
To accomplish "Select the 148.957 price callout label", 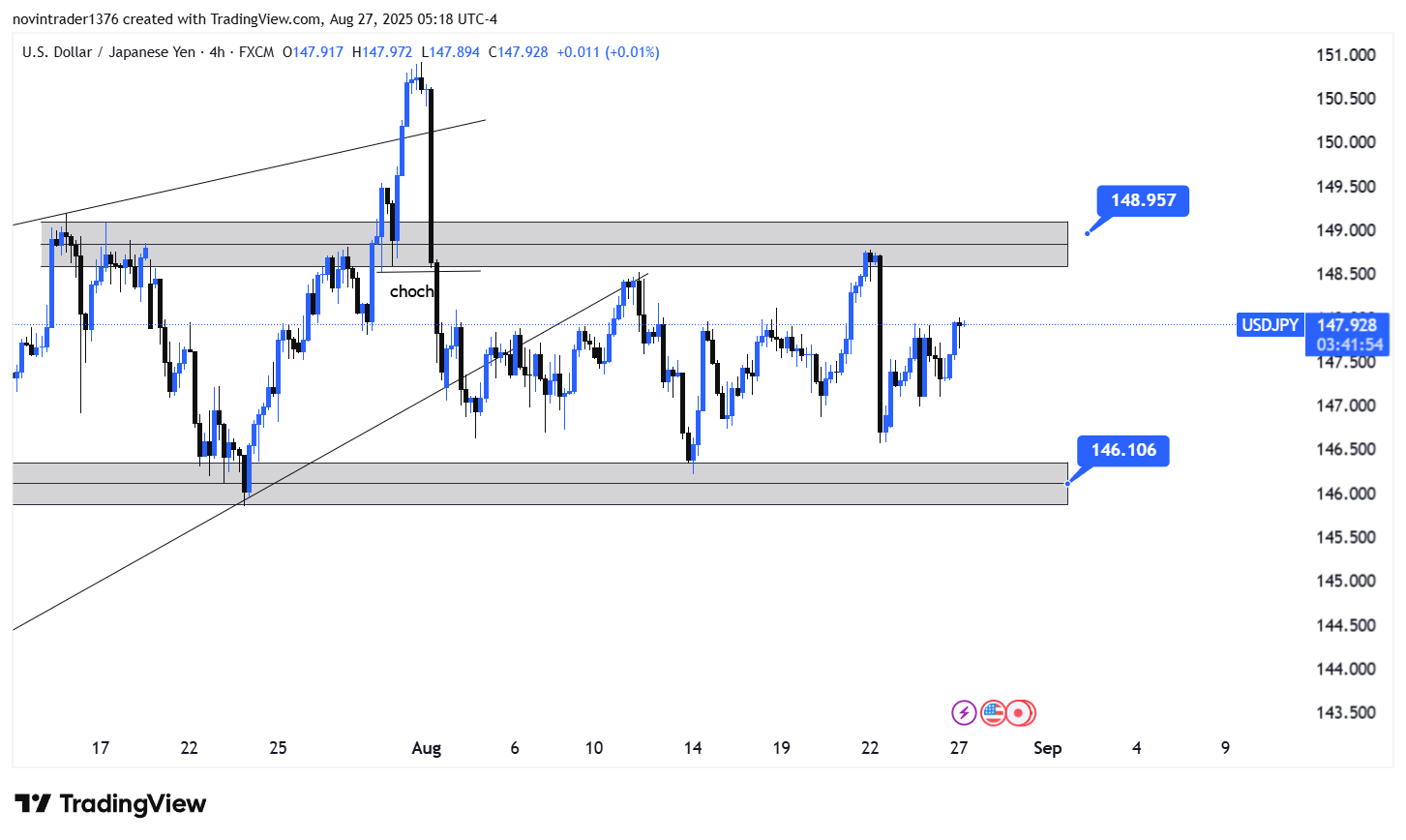I will [x=1143, y=200].
